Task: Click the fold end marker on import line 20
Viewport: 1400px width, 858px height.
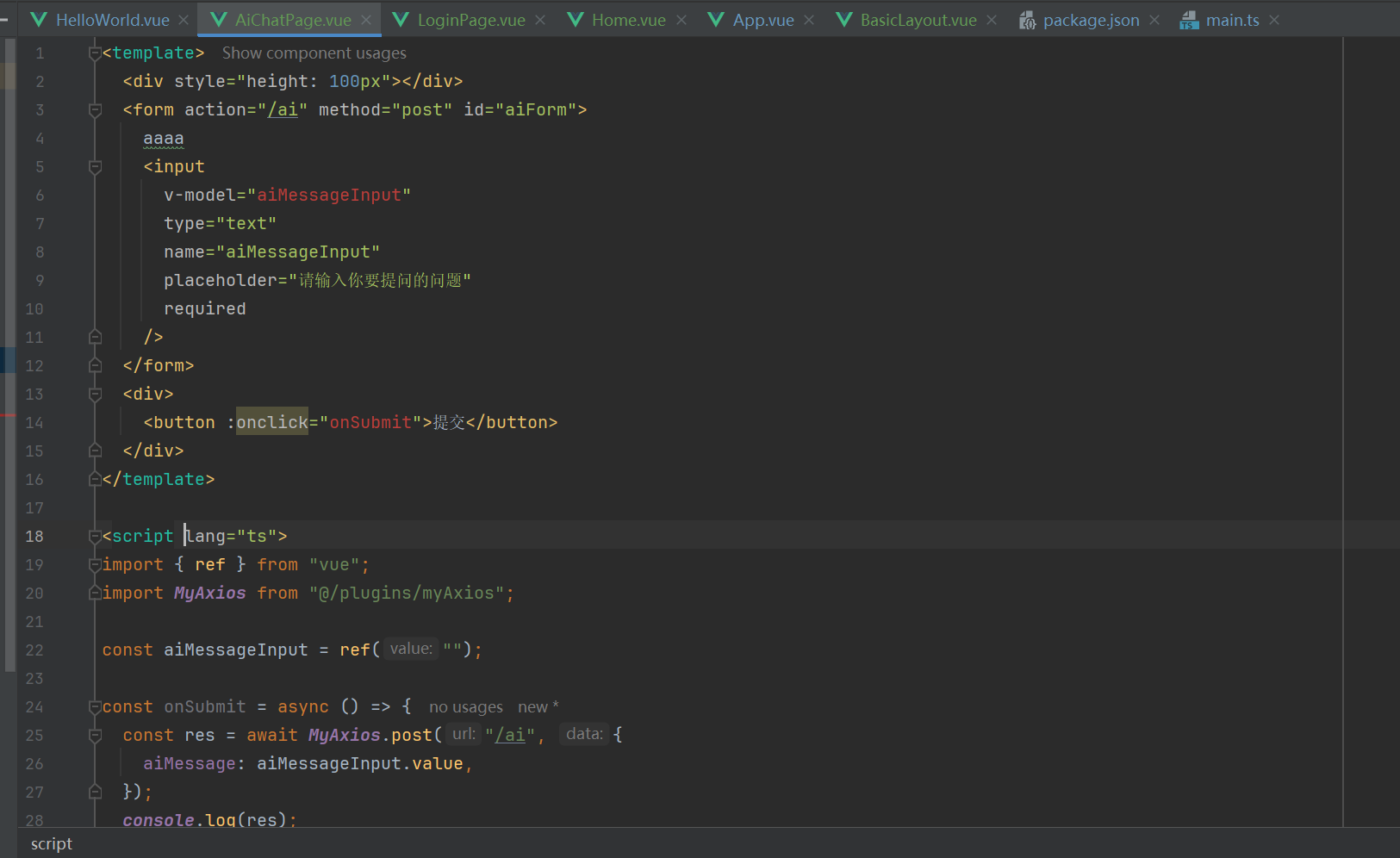Action: [95, 593]
